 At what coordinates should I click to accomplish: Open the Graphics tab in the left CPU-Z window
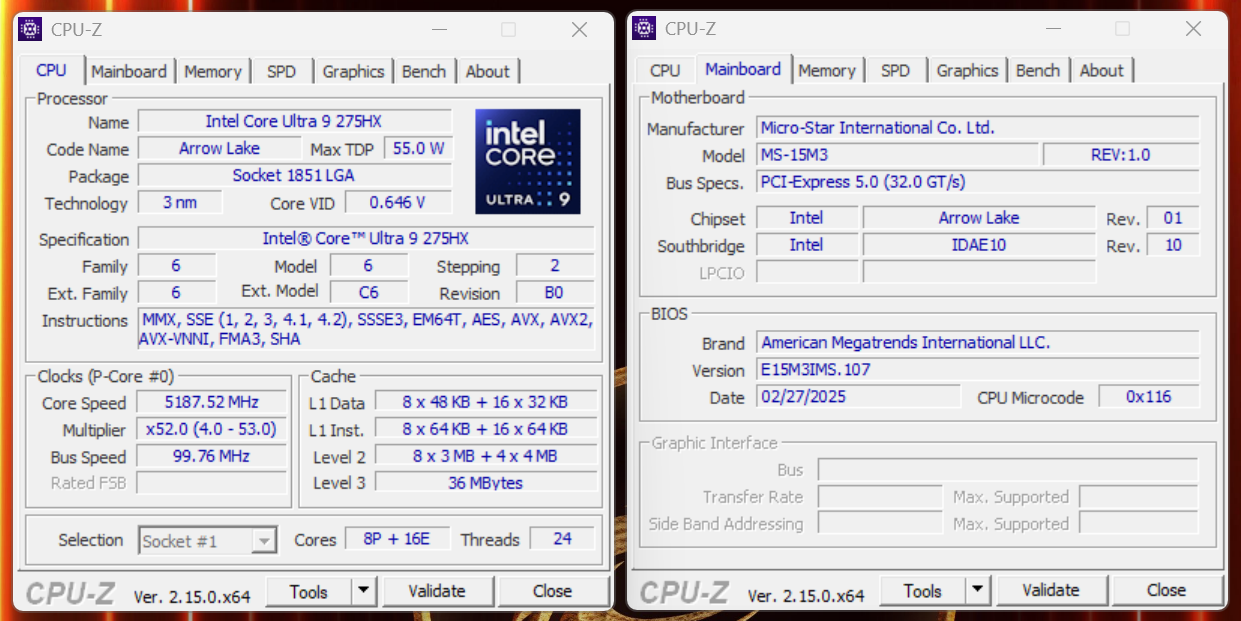353,71
